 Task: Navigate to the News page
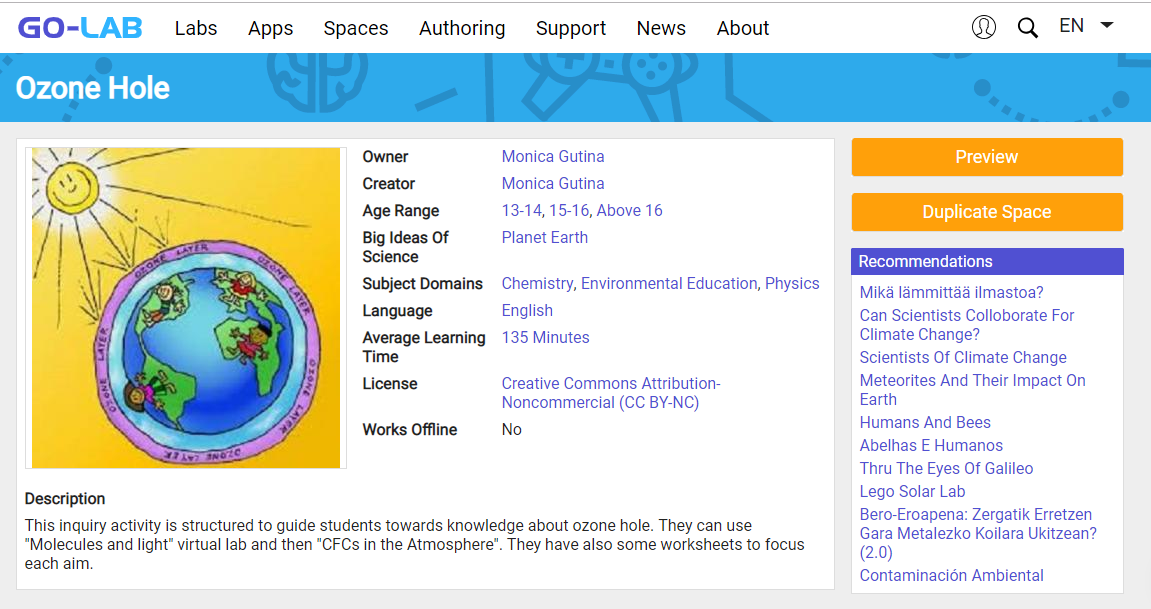click(661, 28)
